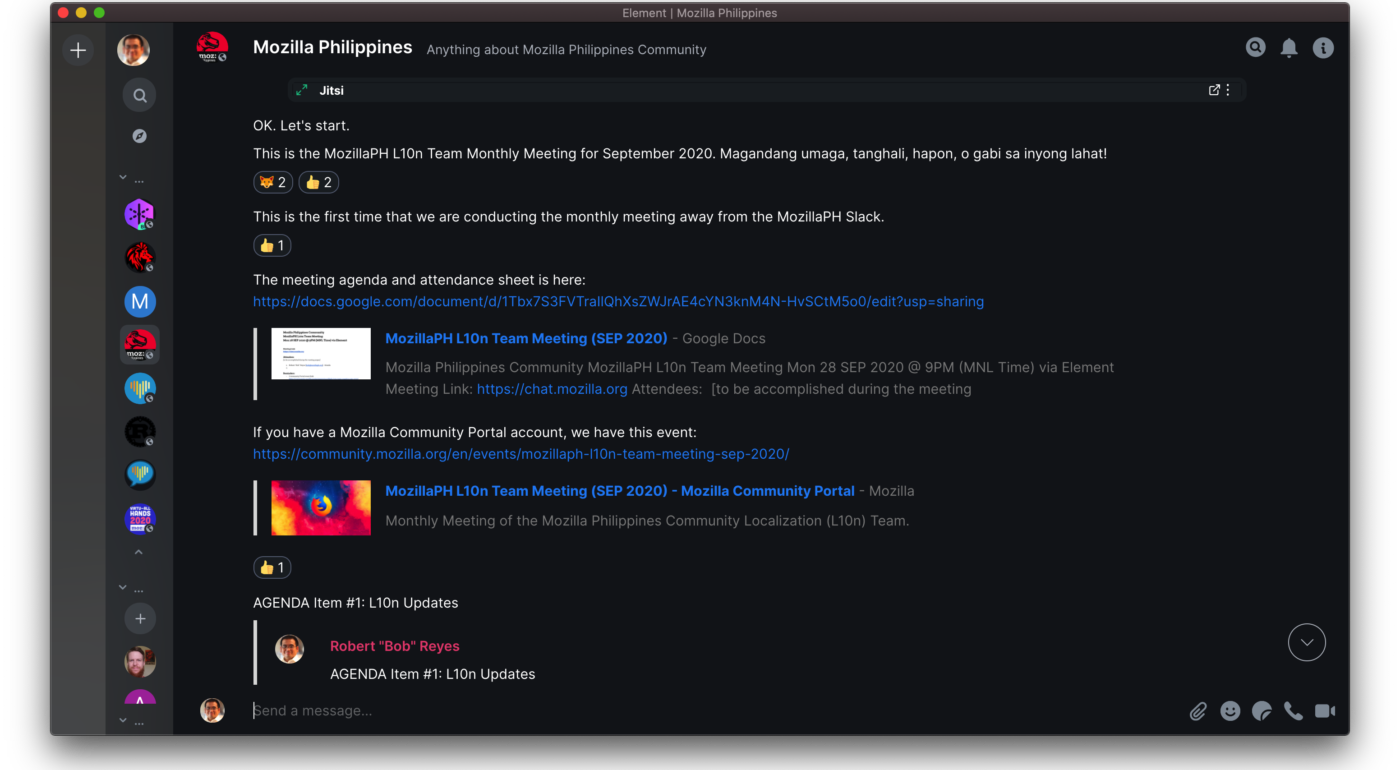Click the room topic text in header
Screen dimensions: 1400x770
click(566, 49)
